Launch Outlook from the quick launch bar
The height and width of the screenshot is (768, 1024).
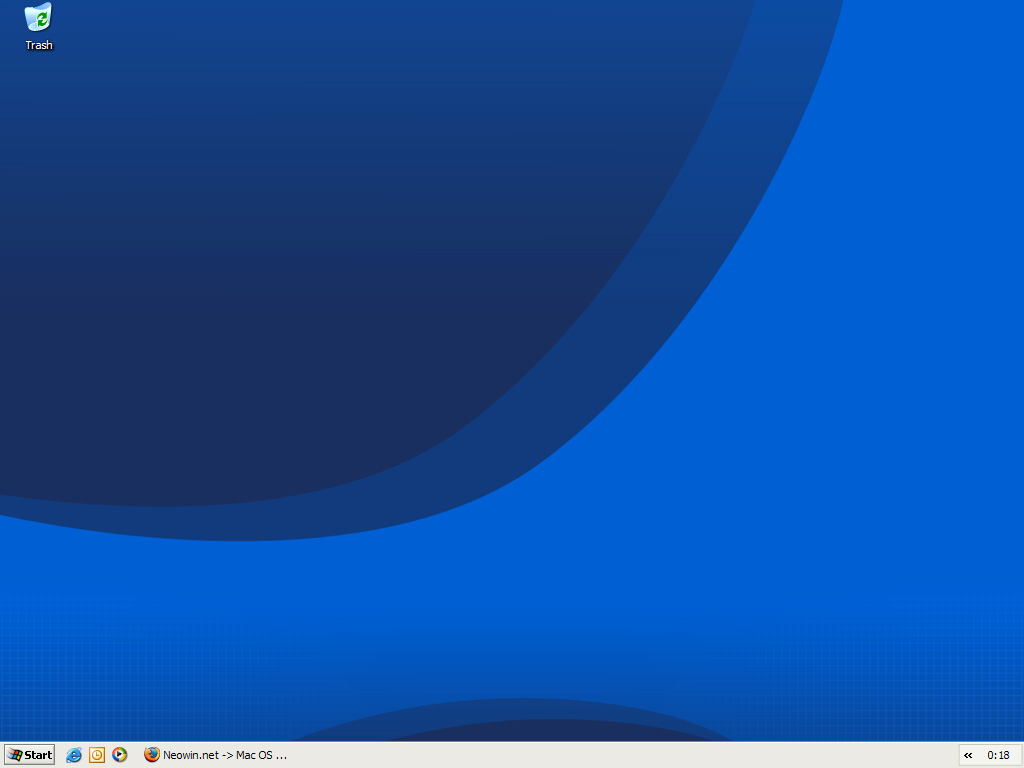tap(97, 755)
